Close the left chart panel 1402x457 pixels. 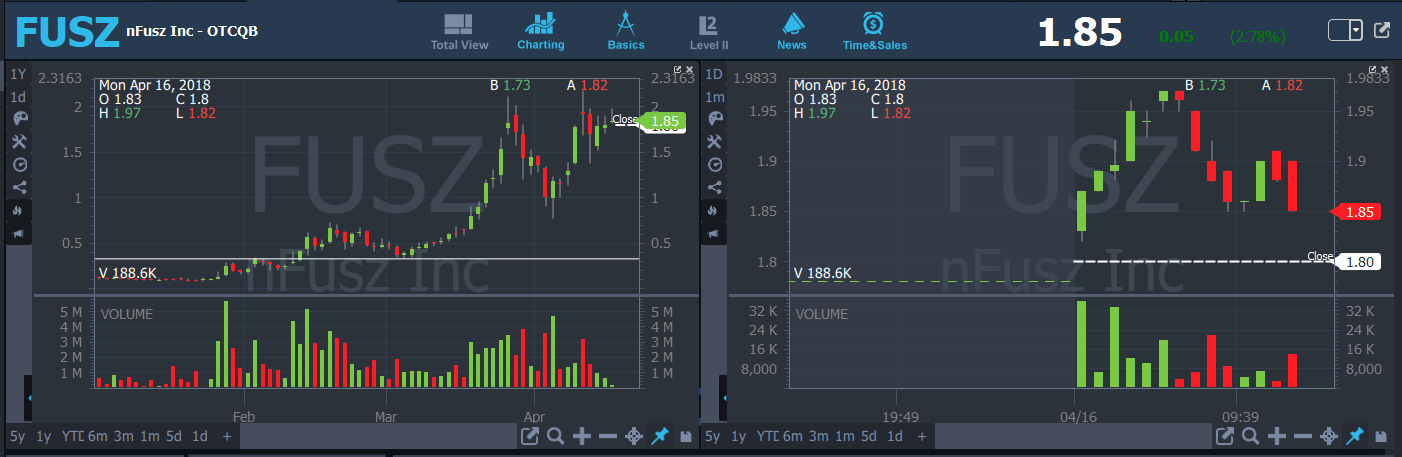coord(689,70)
